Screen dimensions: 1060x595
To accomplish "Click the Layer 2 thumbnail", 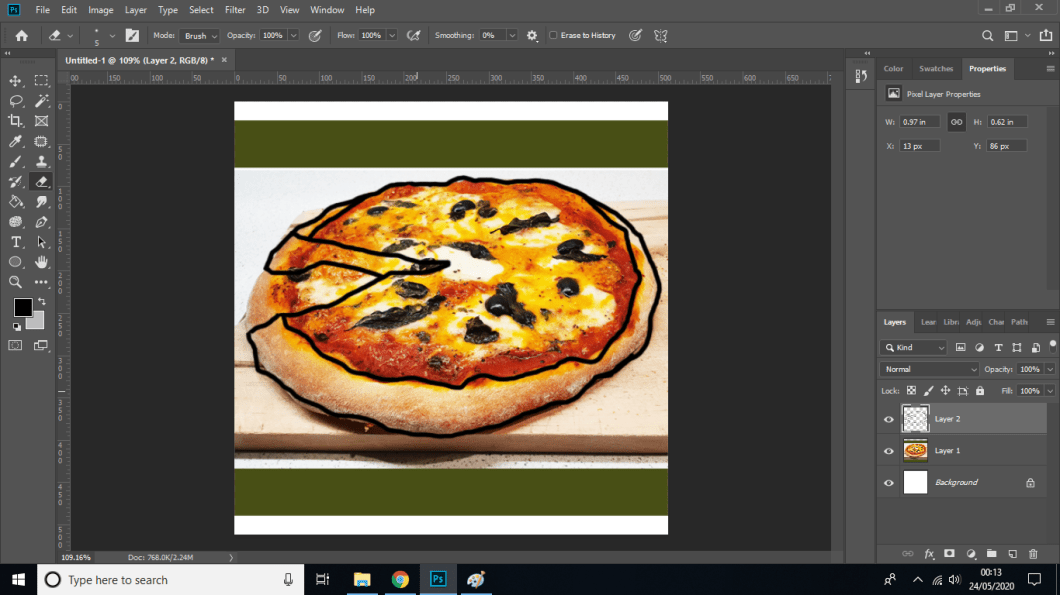I will pyautogui.click(x=915, y=418).
